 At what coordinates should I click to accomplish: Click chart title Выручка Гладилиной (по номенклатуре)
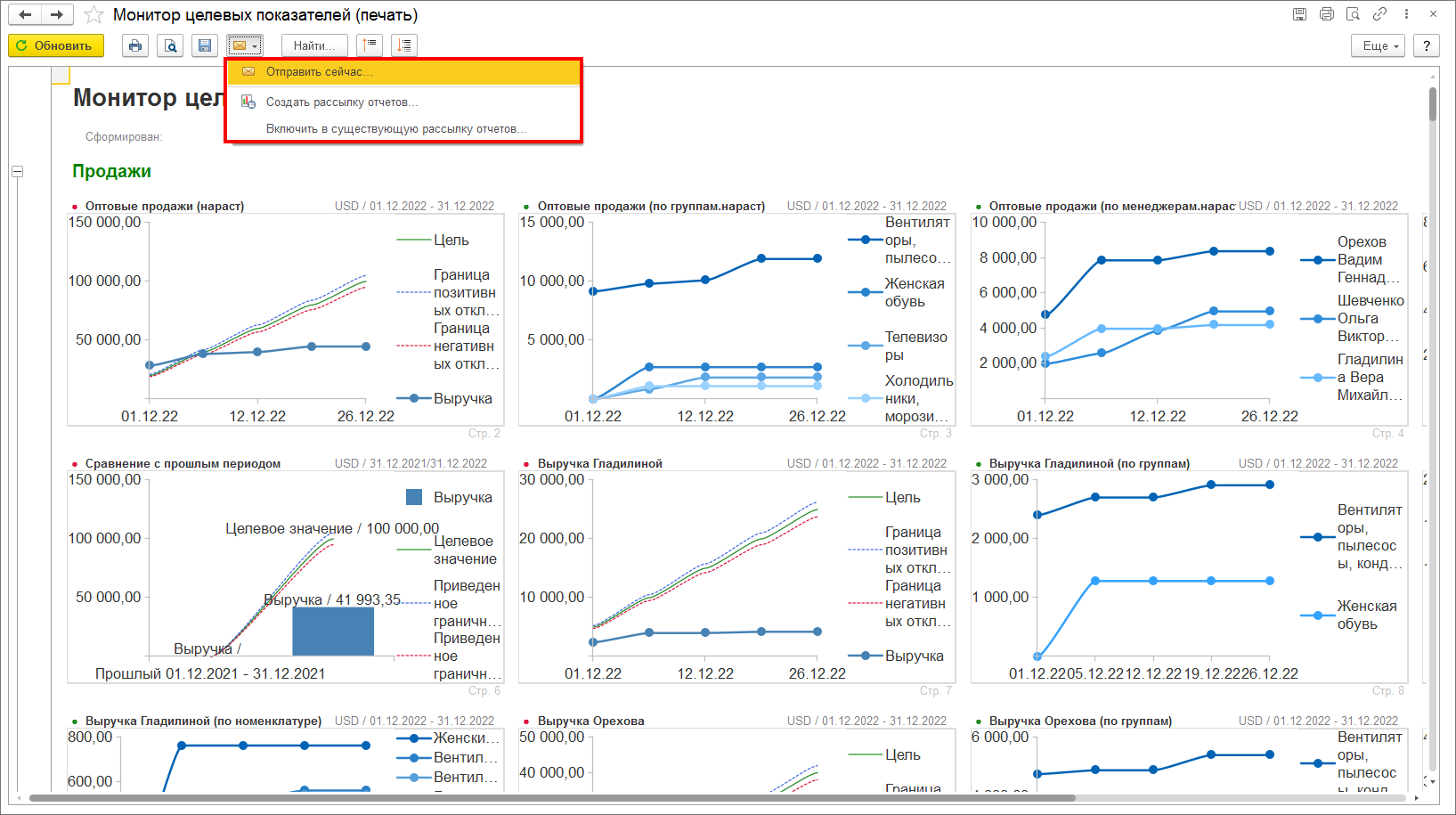[203, 721]
